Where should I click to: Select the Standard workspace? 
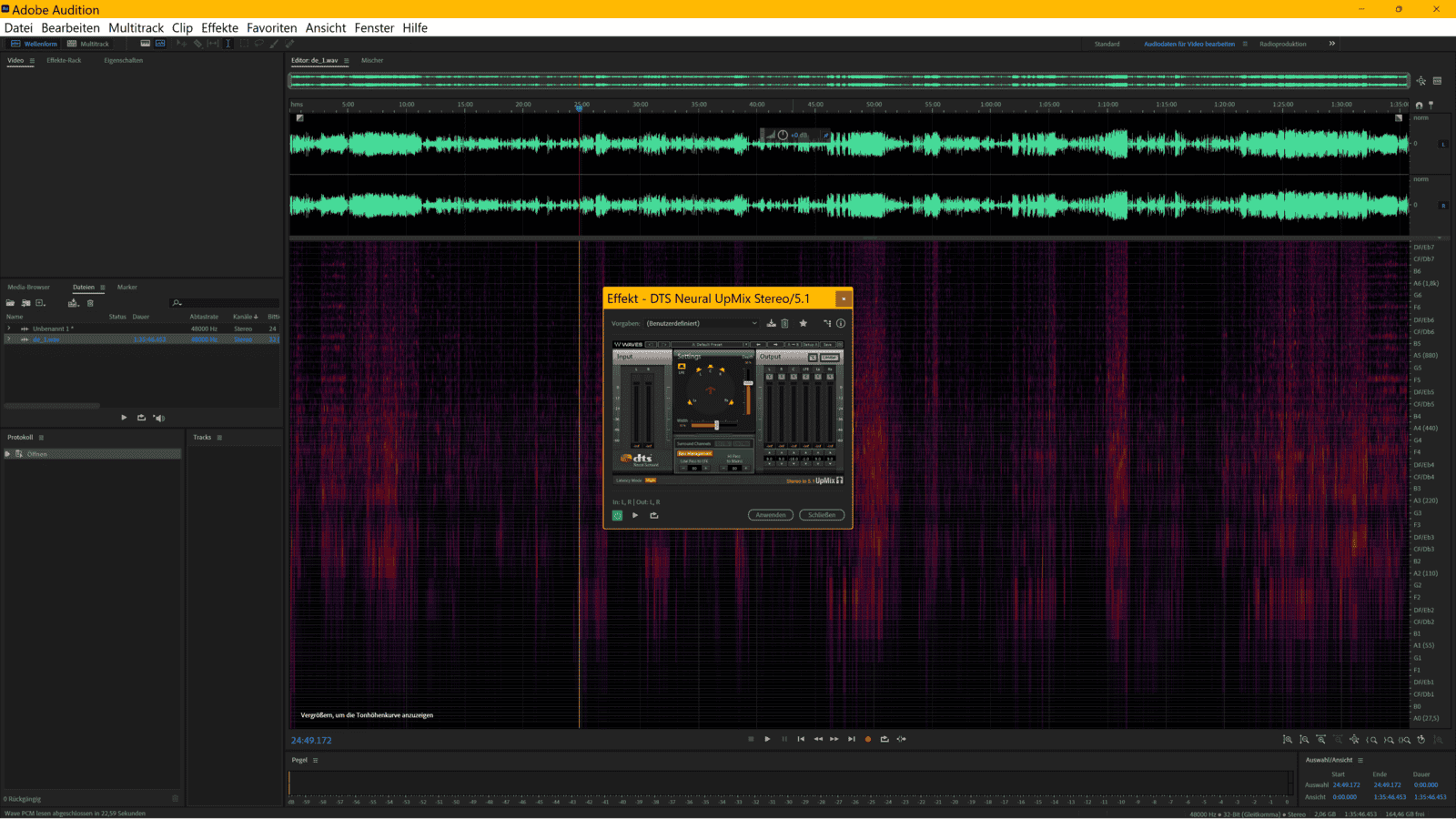point(1107,44)
